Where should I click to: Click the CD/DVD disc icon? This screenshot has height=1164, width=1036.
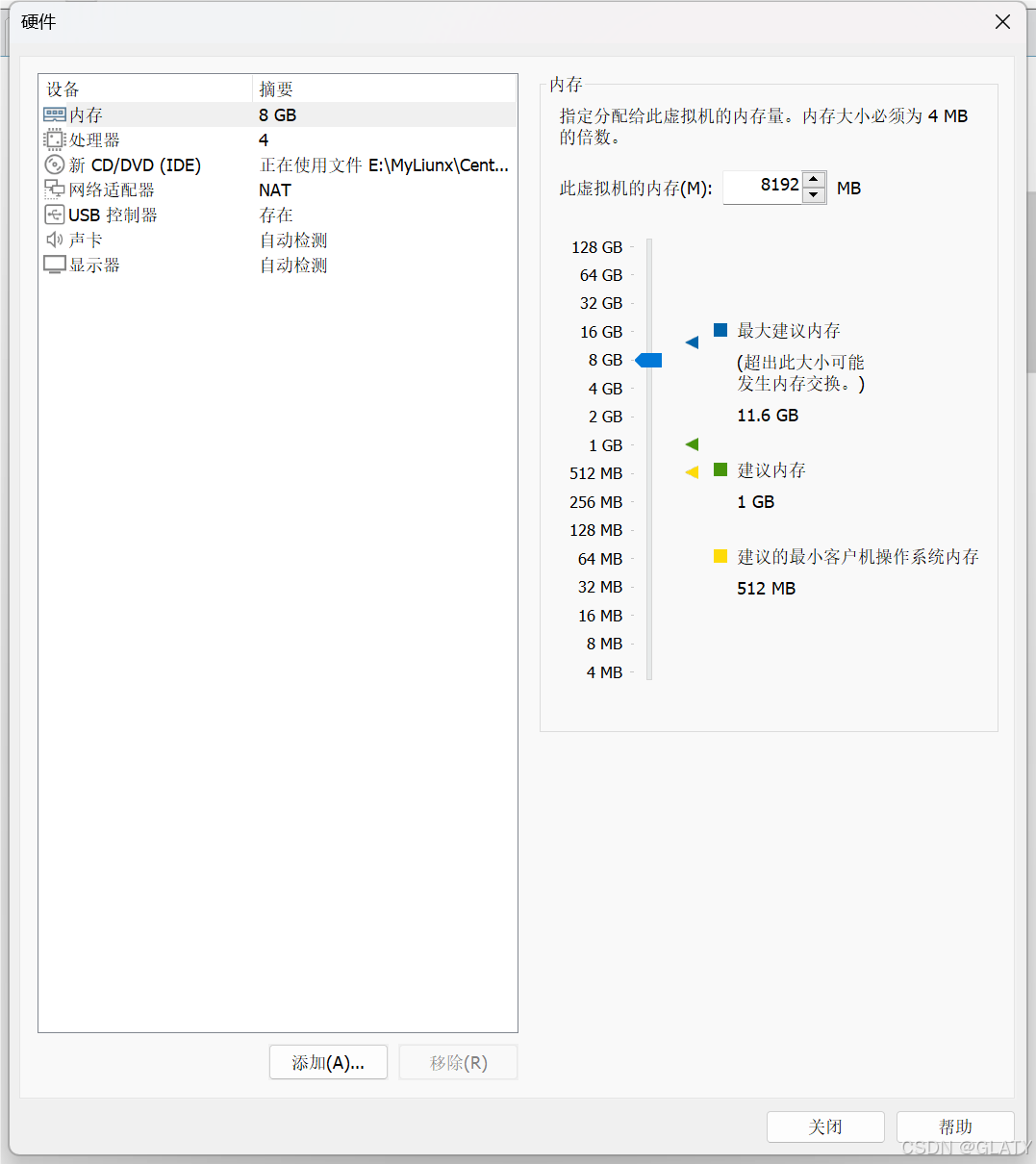[55, 164]
